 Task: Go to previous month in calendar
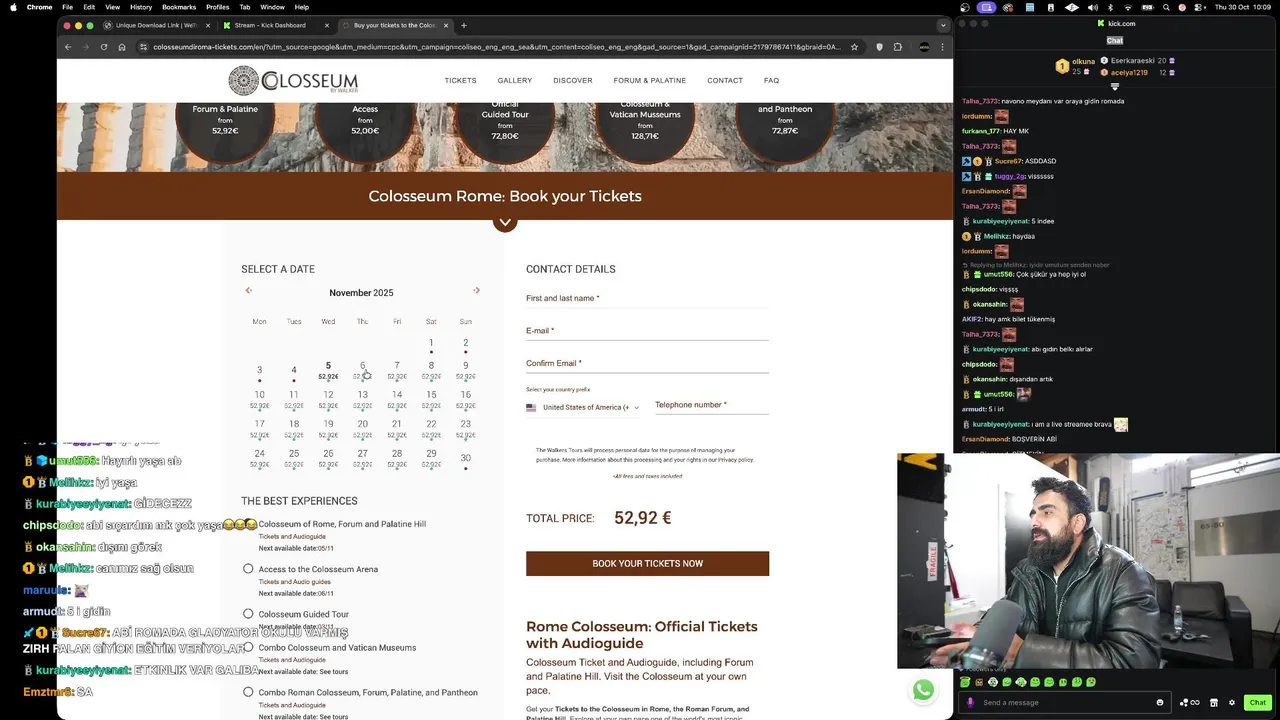248,291
